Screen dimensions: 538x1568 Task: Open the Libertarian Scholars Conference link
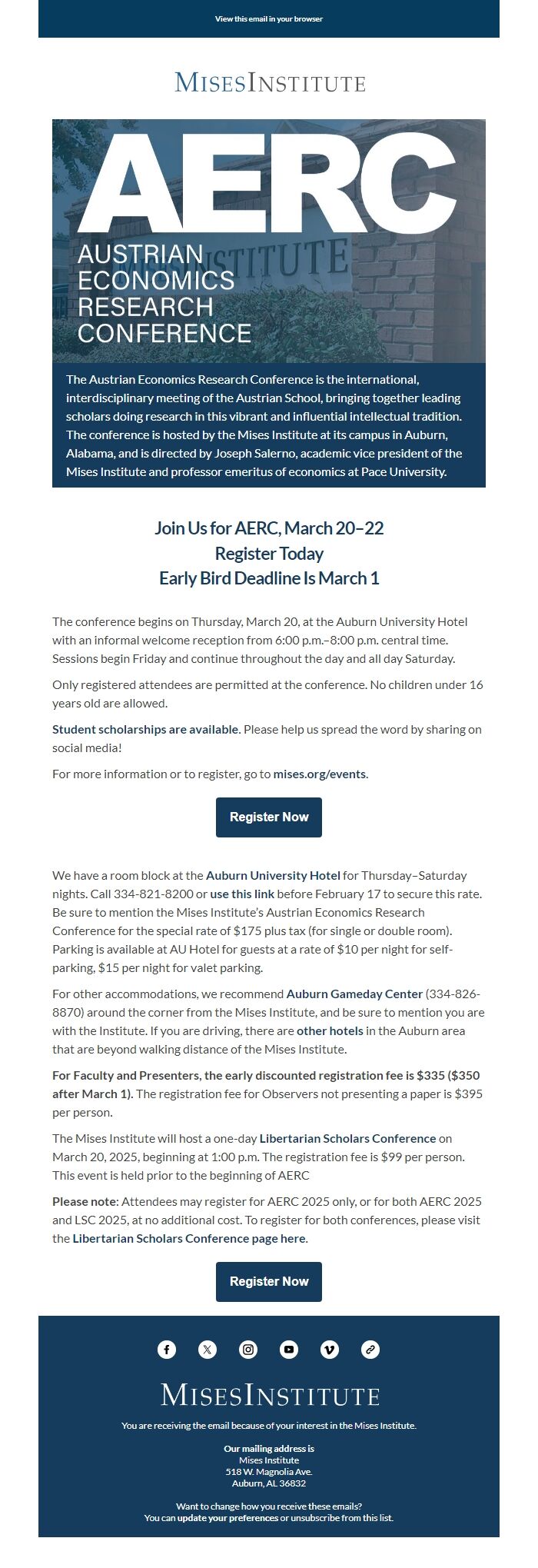(x=347, y=1138)
